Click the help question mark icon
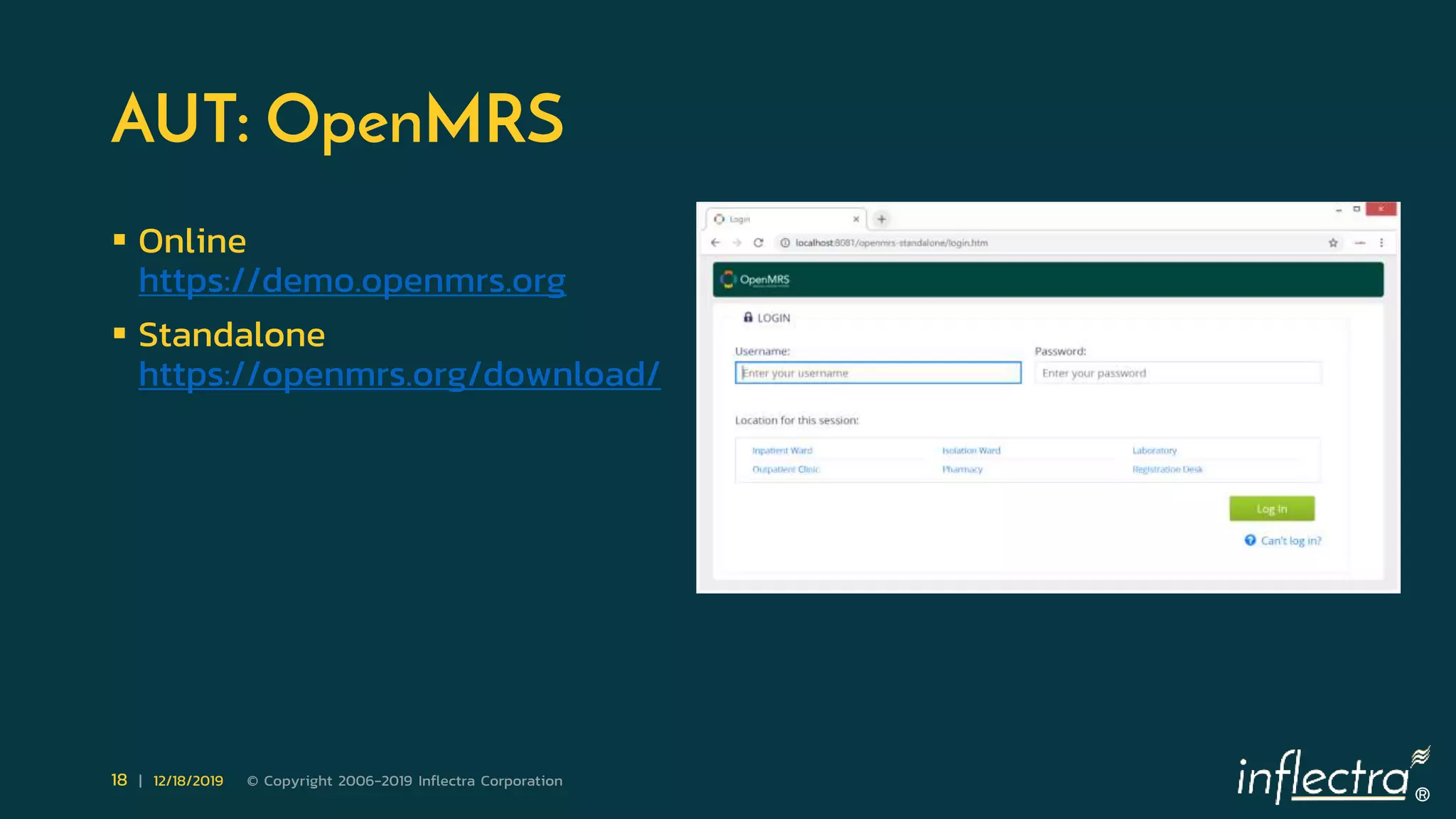The height and width of the screenshot is (819, 1456). [1250, 540]
